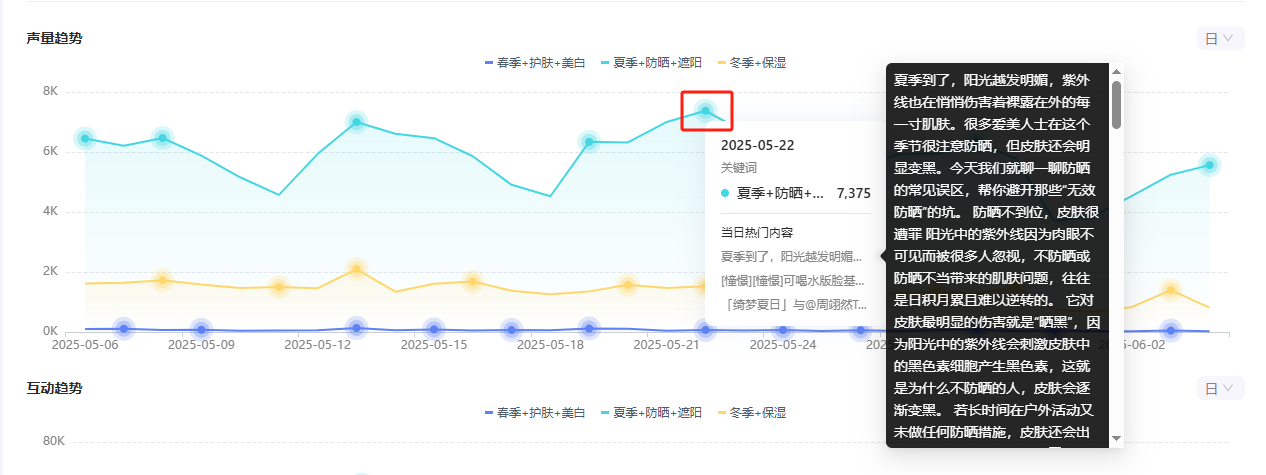Select the blue data point on 2025-05-13
This screenshot has height=475, width=1266.
tap(356, 327)
